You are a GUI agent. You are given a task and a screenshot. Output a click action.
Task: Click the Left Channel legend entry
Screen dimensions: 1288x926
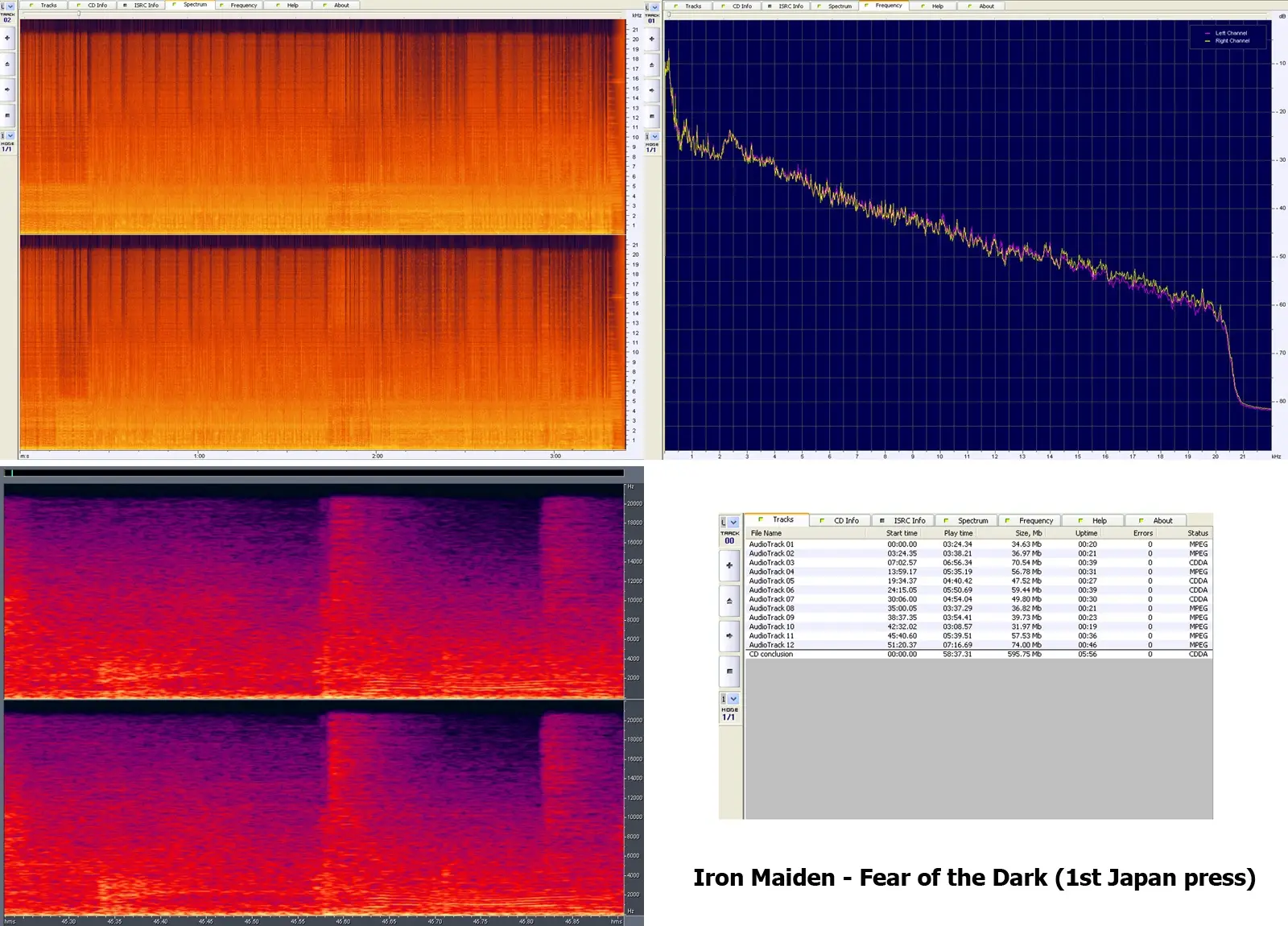coord(1226,33)
